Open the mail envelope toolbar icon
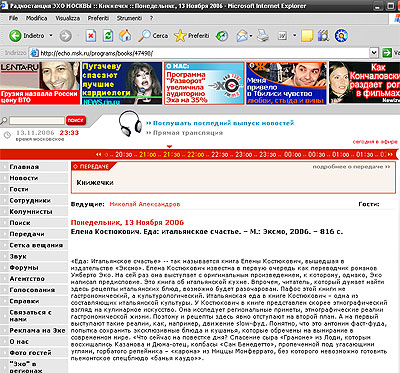This screenshot has width=400, height=373. (x=242, y=36)
